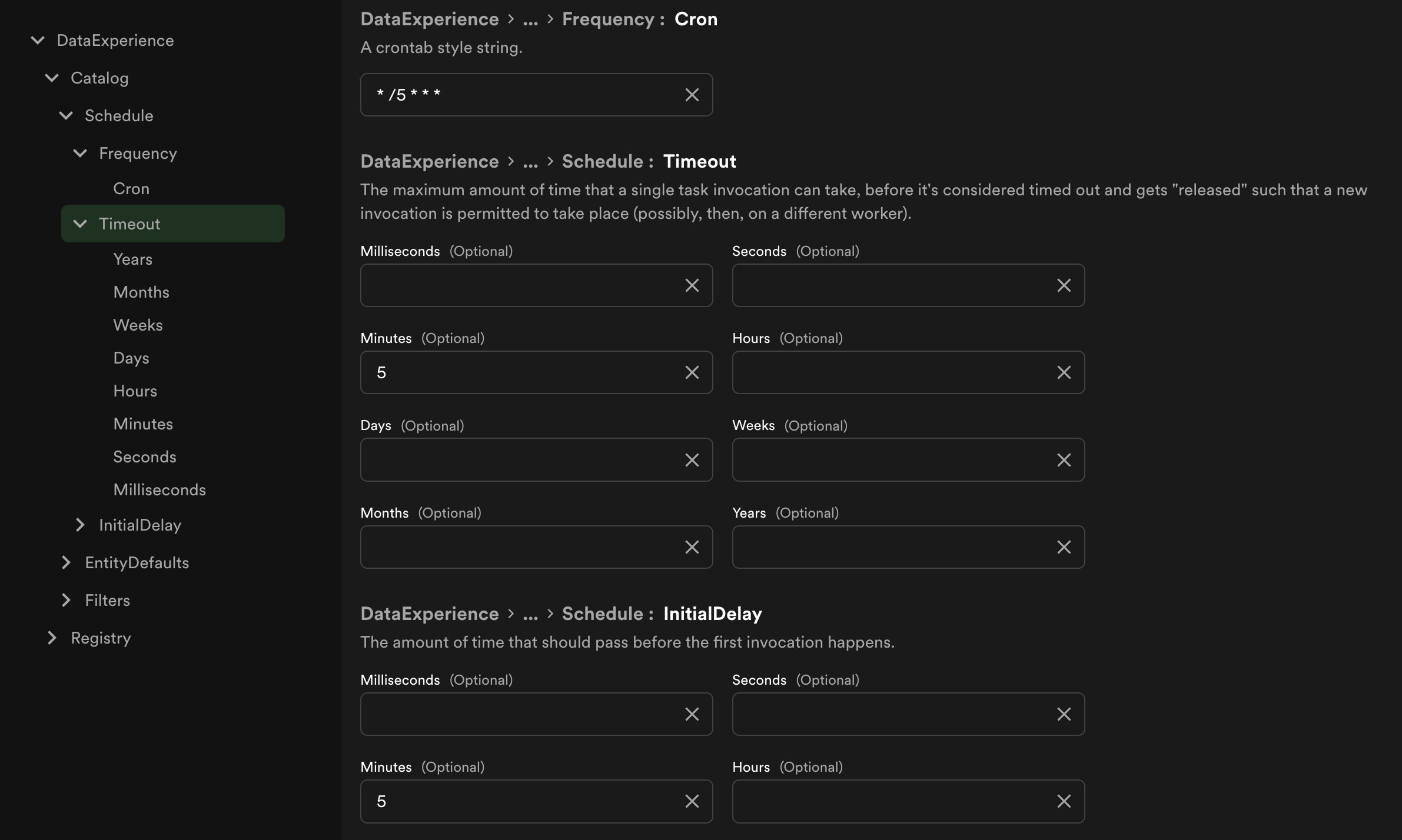Select the Filters tree item

coord(106,601)
